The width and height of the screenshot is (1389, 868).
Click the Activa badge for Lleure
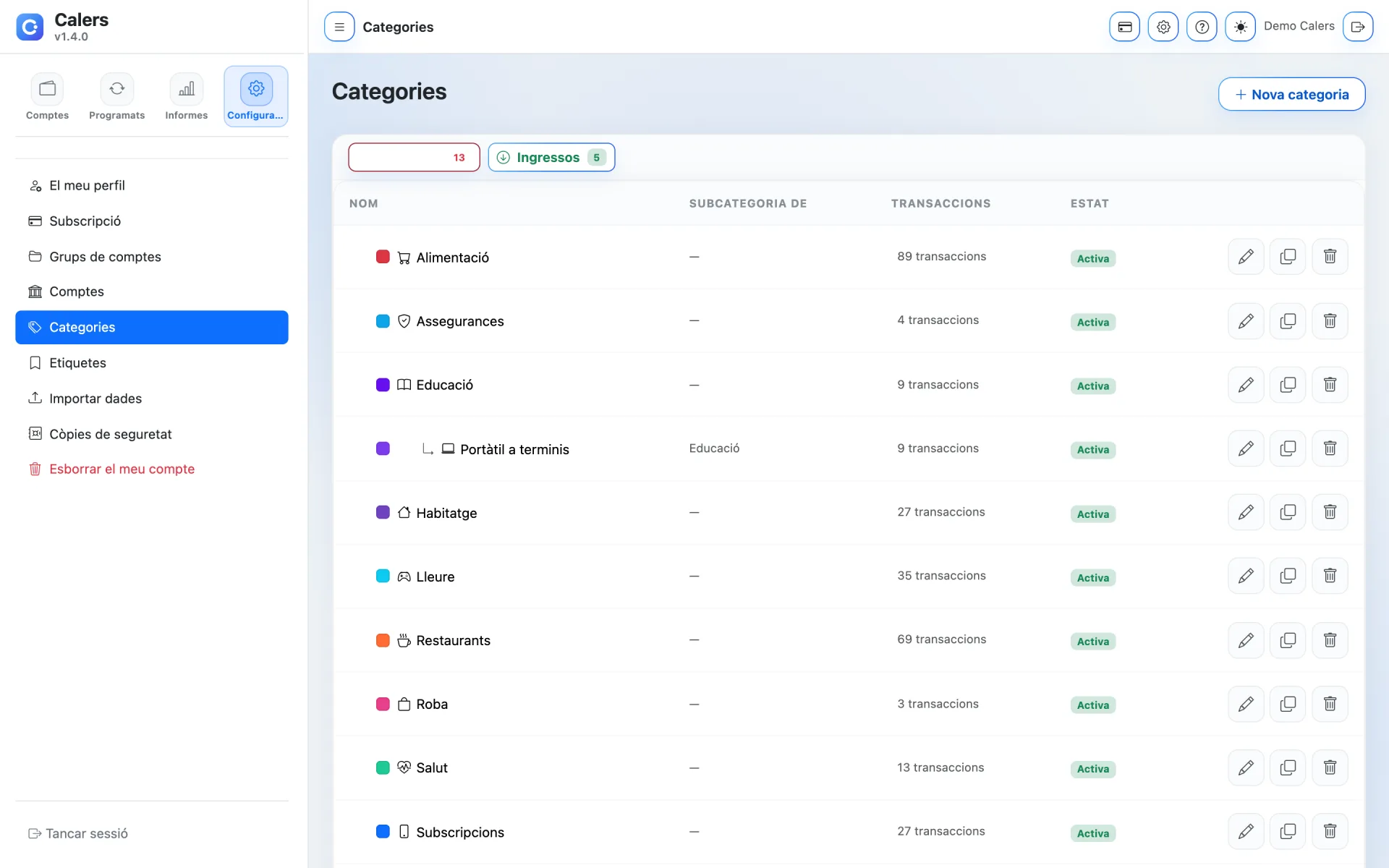(1092, 577)
